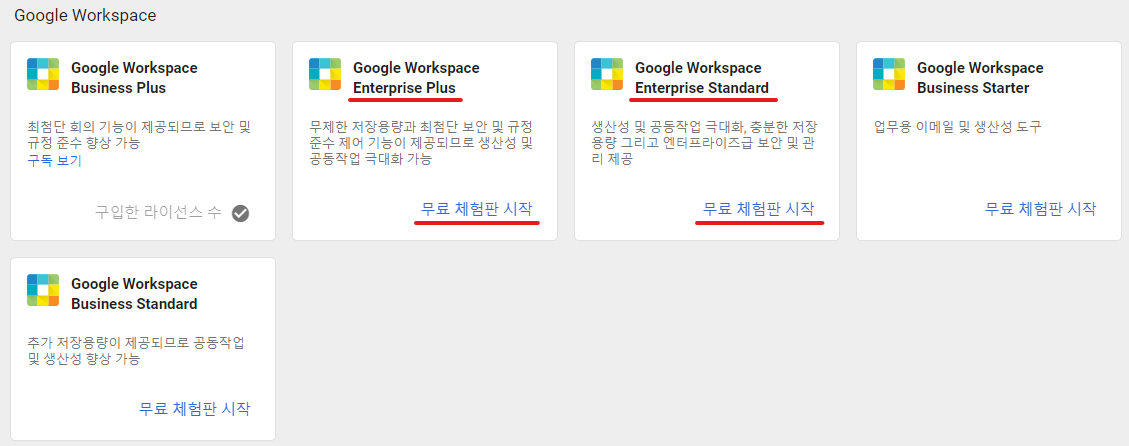Select the Google Workspace Enterprise Standard title
1129x446 pixels.
[x=702, y=78]
